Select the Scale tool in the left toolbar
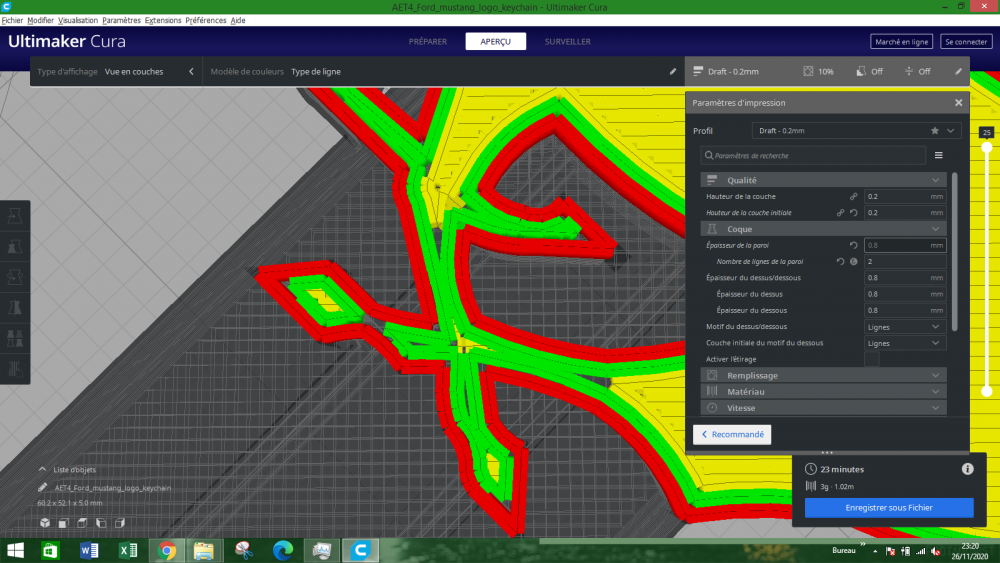 pyautogui.click(x=15, y=247)
